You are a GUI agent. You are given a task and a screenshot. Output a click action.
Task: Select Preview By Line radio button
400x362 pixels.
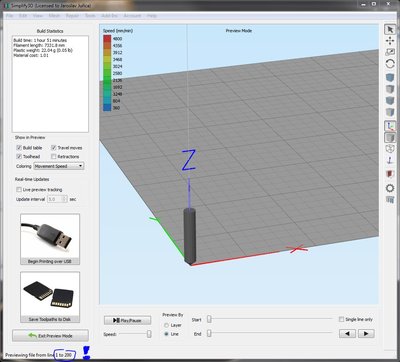point(166,334)
